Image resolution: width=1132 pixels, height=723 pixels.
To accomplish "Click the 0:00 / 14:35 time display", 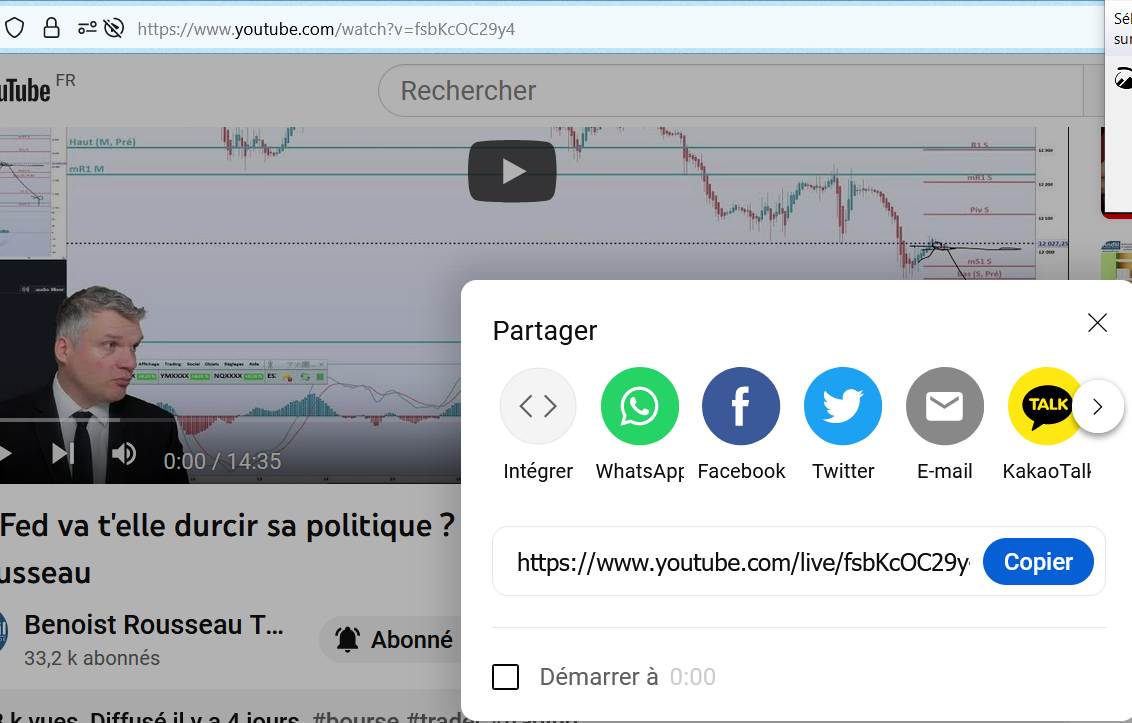I will (x=222, y=461).
